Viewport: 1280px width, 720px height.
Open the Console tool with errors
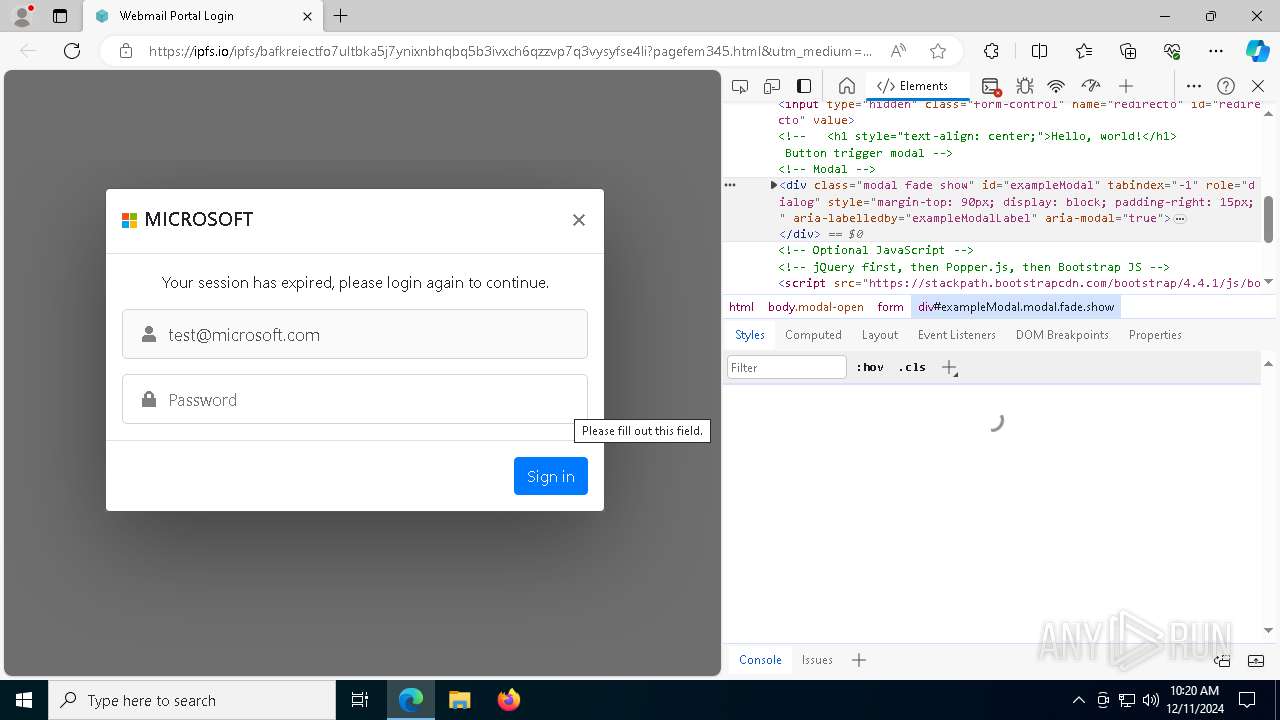[x=991, y=86]
